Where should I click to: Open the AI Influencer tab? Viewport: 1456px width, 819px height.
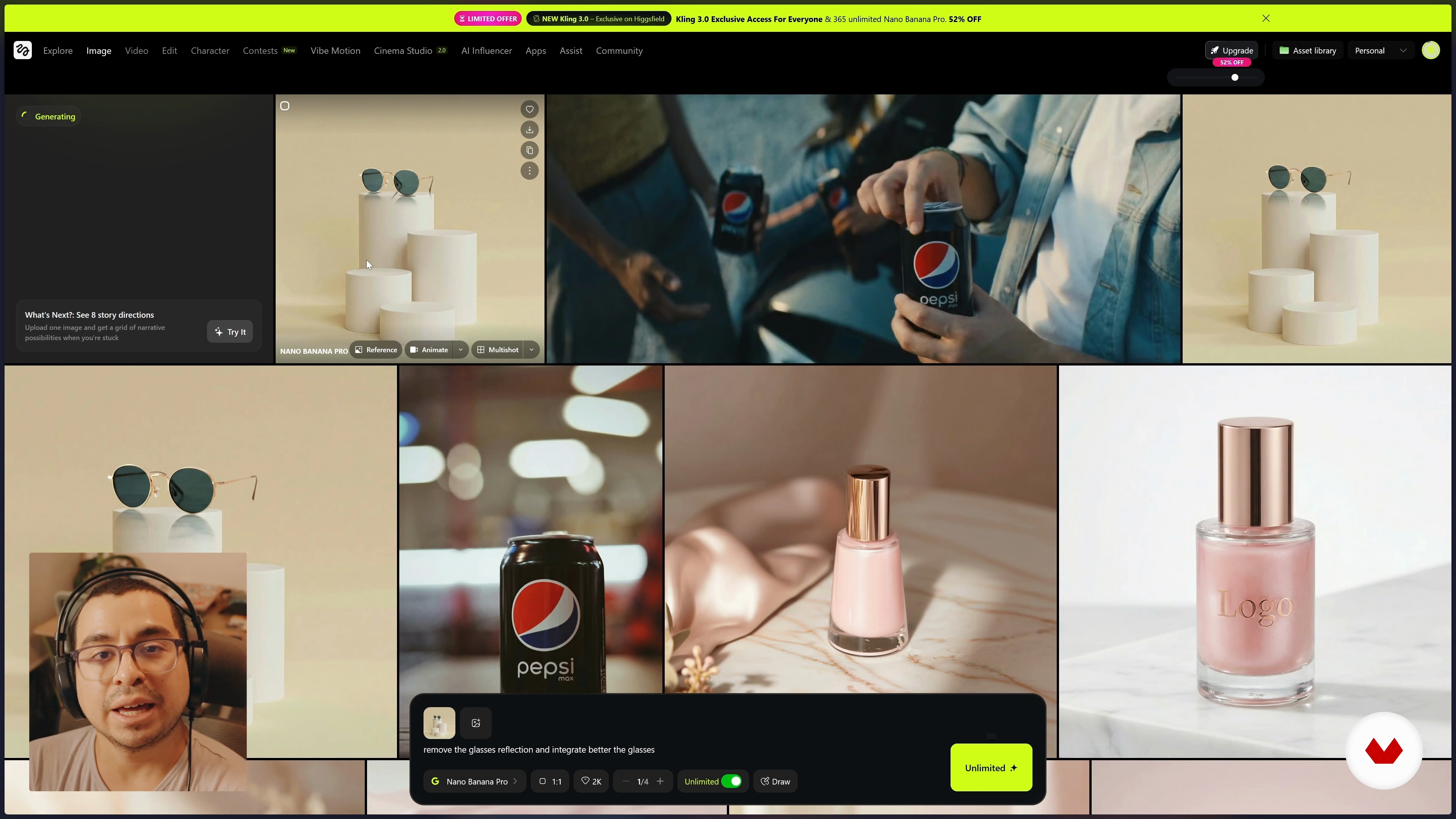(x=486, y=51)
